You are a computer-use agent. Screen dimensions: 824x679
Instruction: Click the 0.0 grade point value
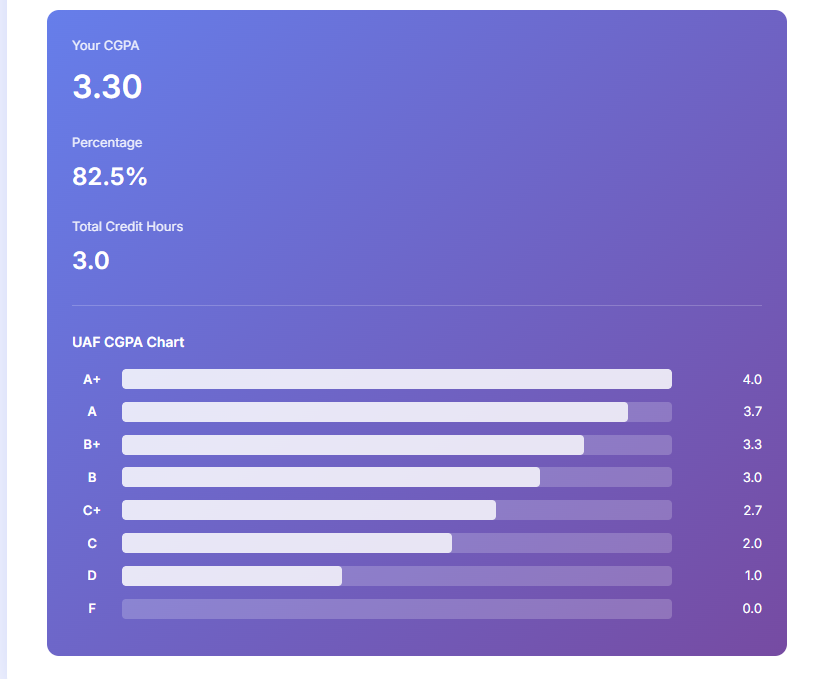[x=751, y=608]
